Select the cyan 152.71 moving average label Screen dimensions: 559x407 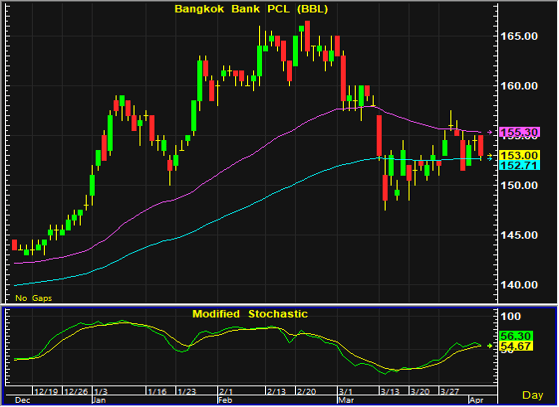[519, 165]
